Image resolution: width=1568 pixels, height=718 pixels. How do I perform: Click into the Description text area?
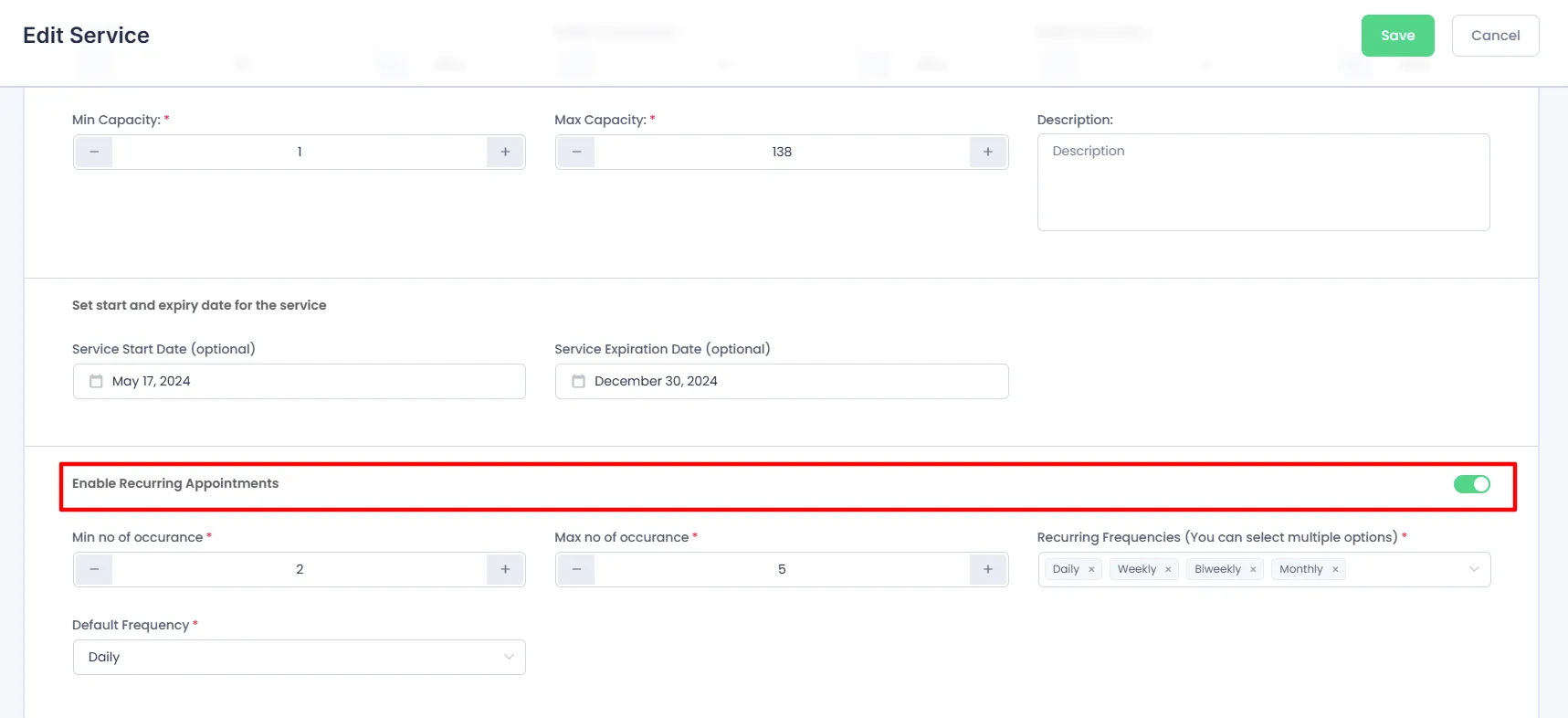coord(1263,182)
